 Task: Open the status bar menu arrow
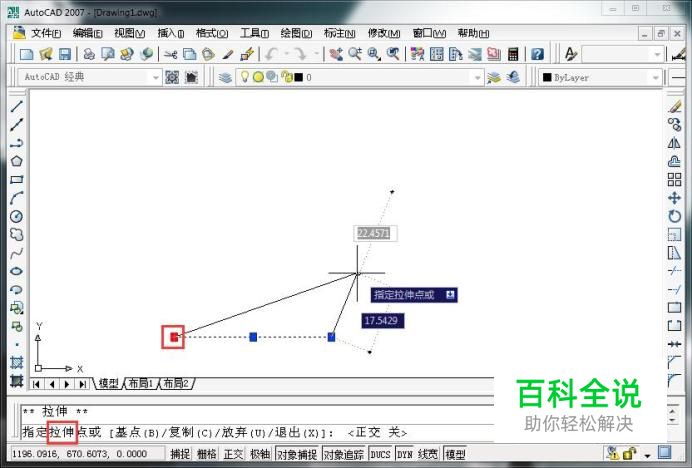tap(647, 455)
